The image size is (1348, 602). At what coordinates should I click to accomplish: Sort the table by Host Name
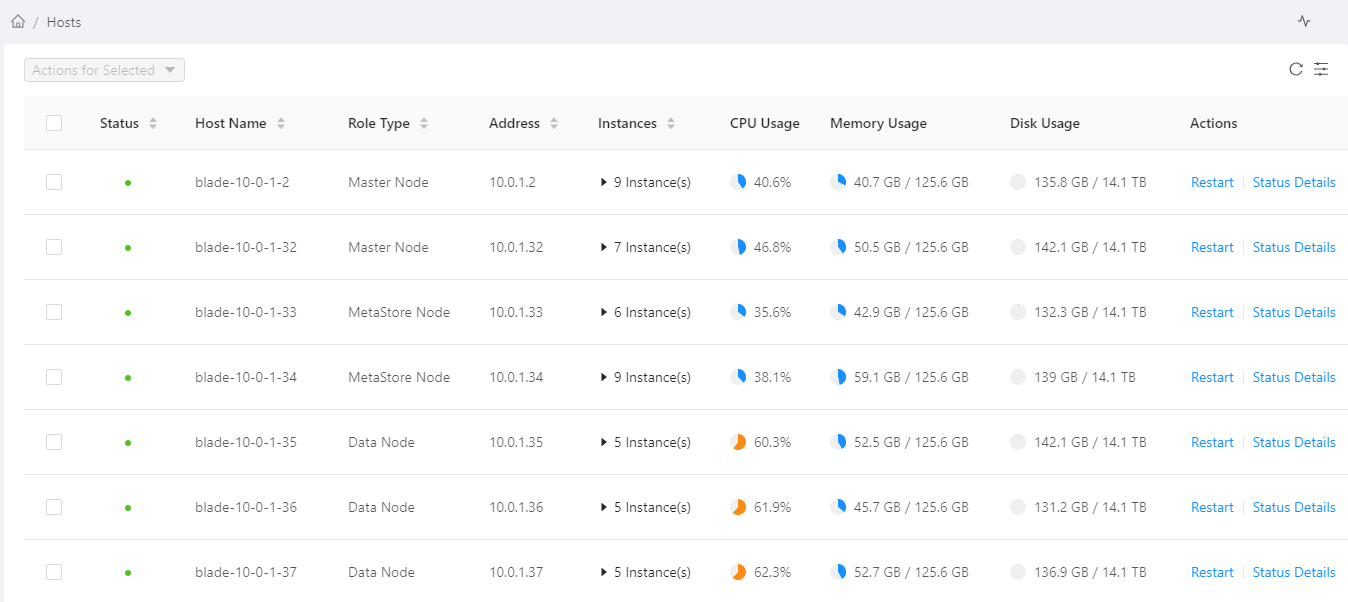click(279, 122)
